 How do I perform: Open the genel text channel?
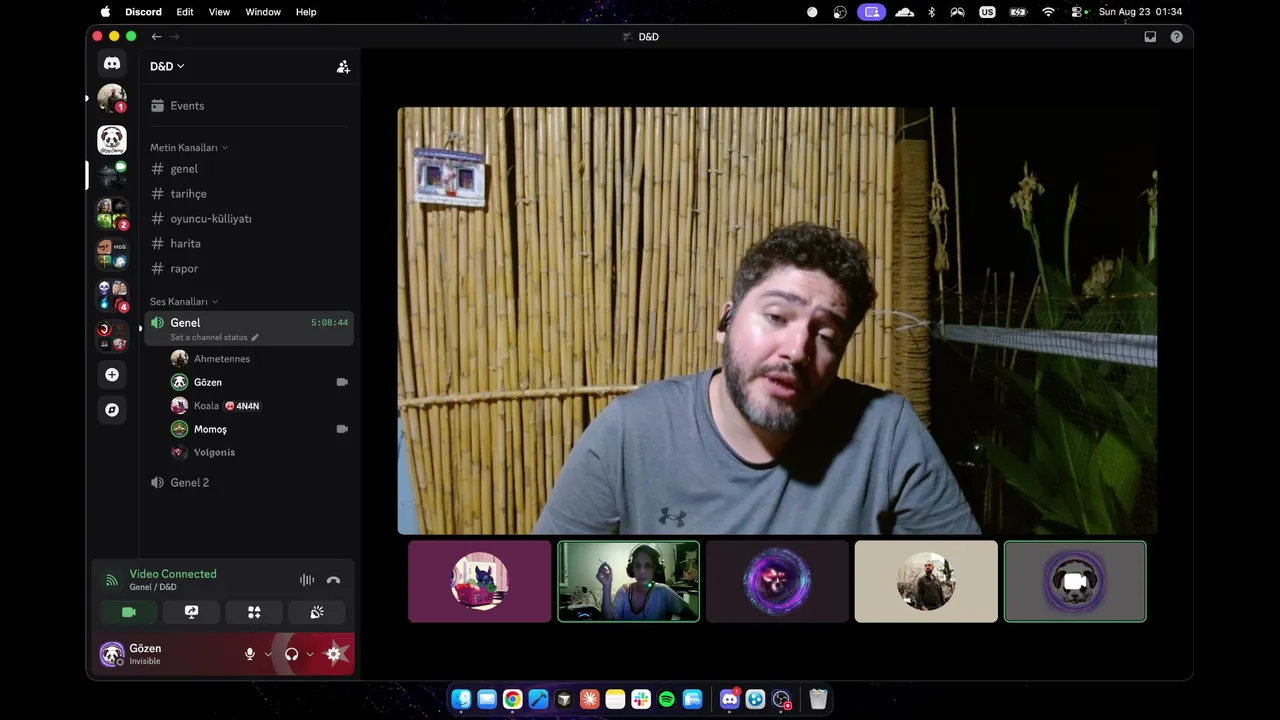[250, 169]
